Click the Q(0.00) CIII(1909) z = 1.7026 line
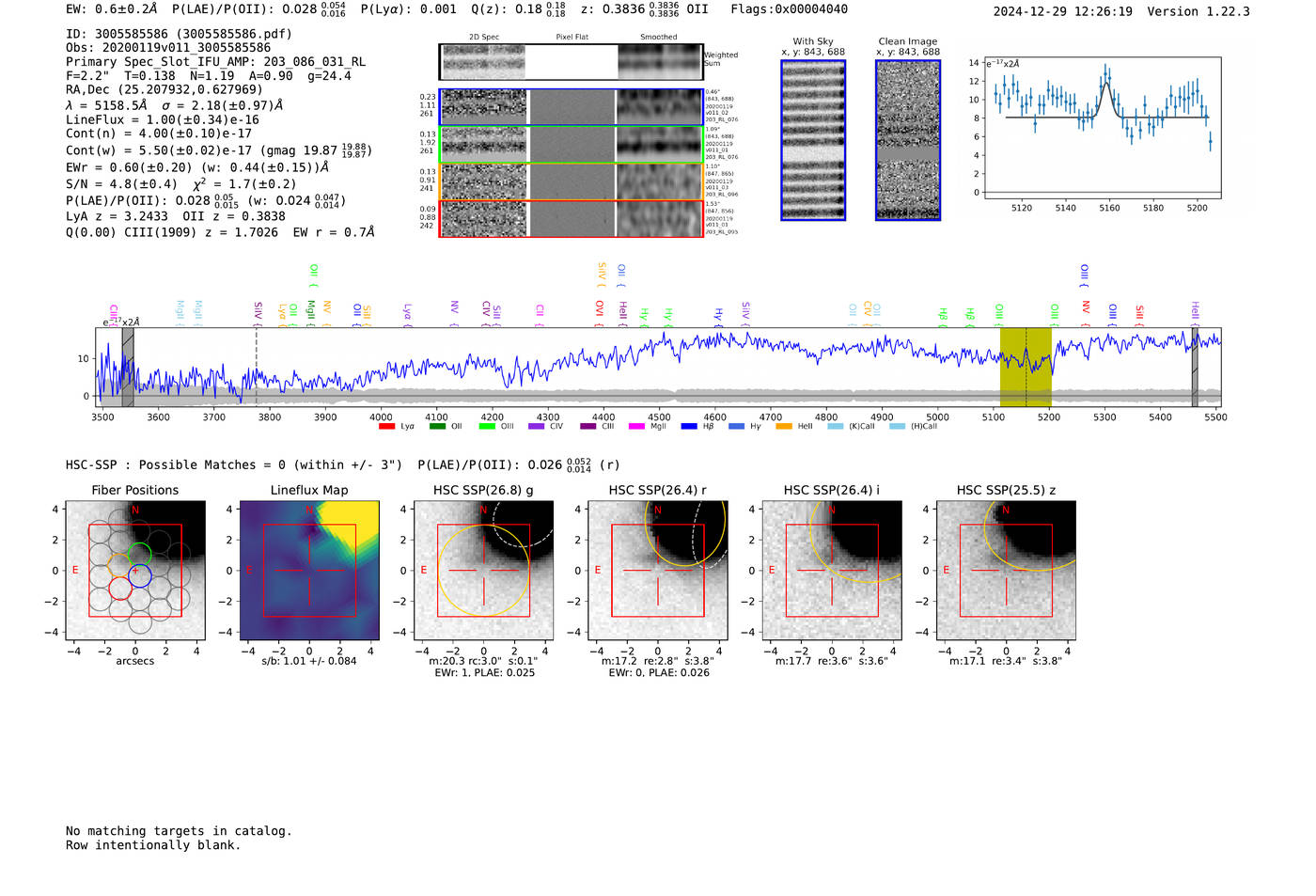Image resolution: width=1316 pixels, height=896 pixels. click(x=220, y=231)
